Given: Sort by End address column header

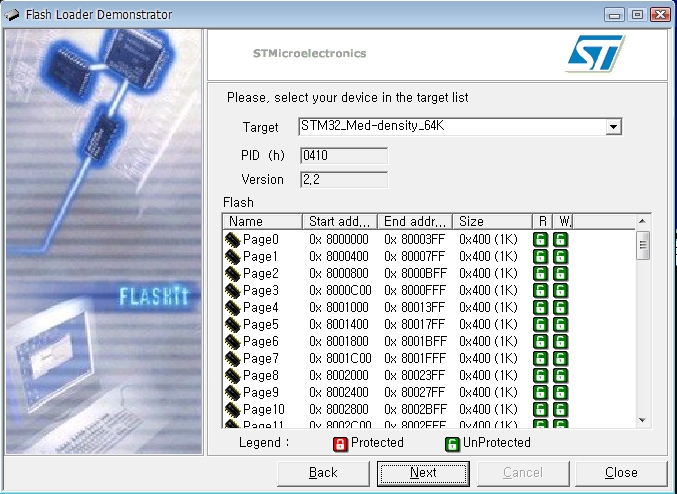Looking at the screenshot, I should (415, 222).
